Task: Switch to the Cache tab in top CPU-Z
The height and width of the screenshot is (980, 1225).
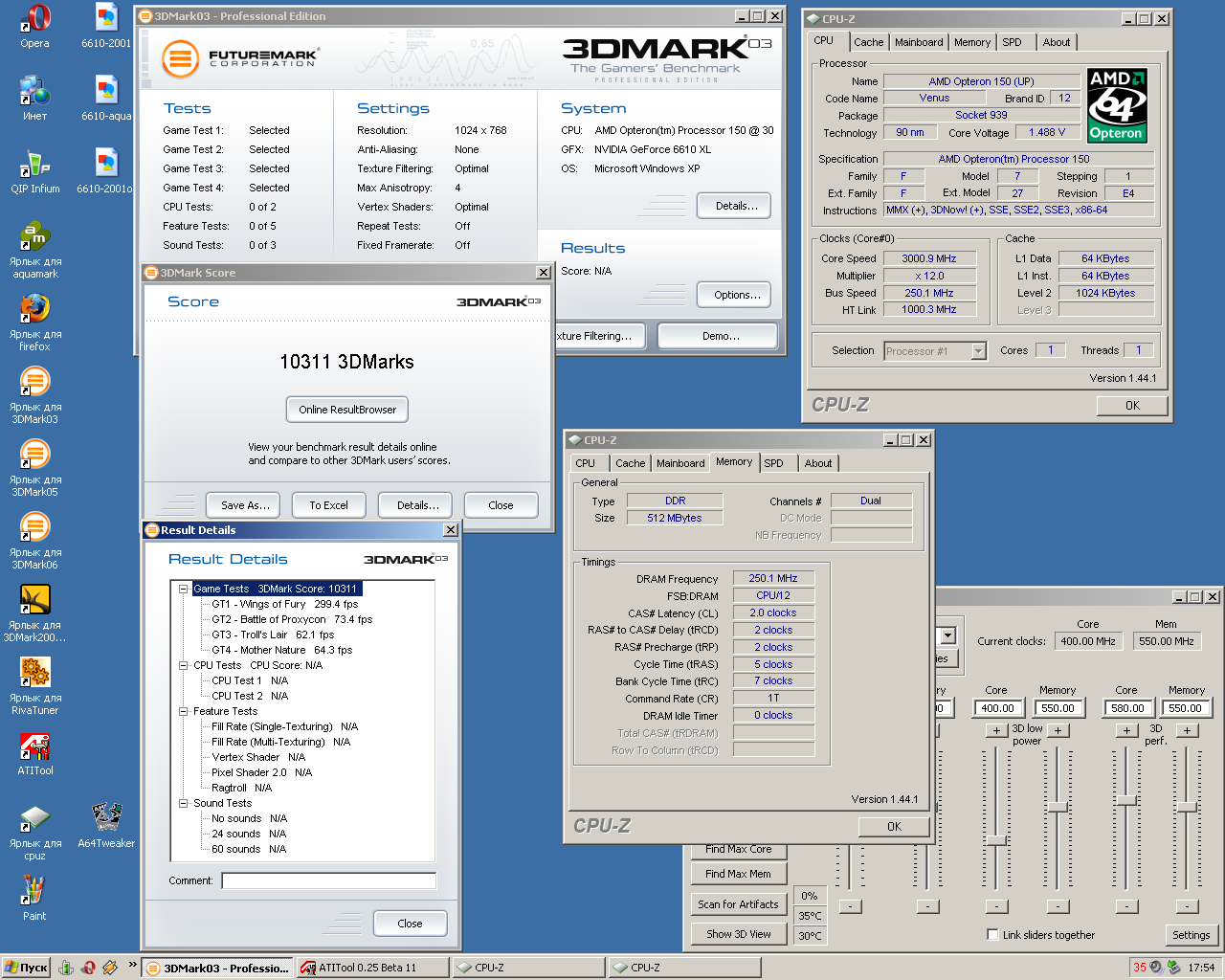Action: [x=868, y=42]
